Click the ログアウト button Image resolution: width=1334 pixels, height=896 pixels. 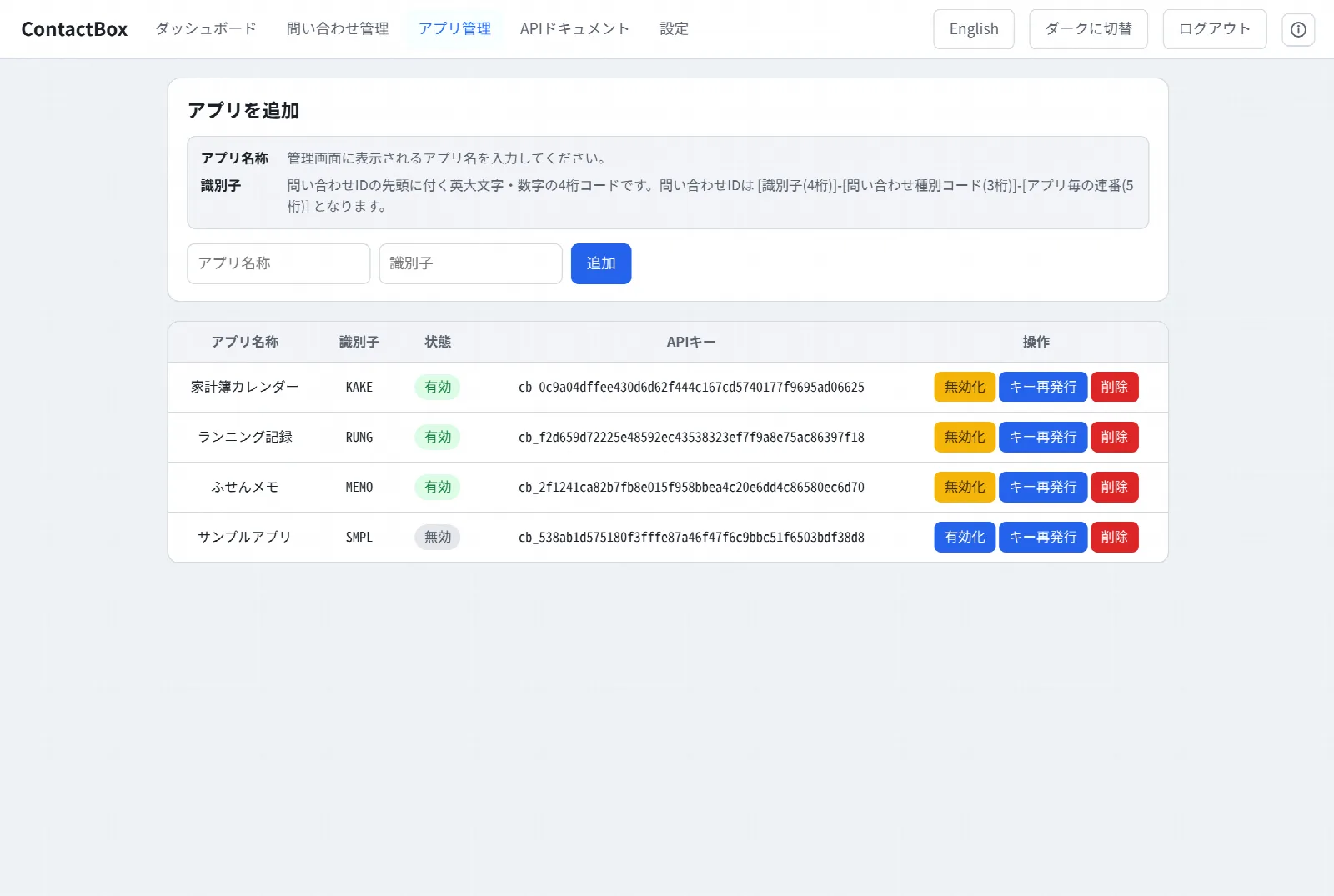1214,29
